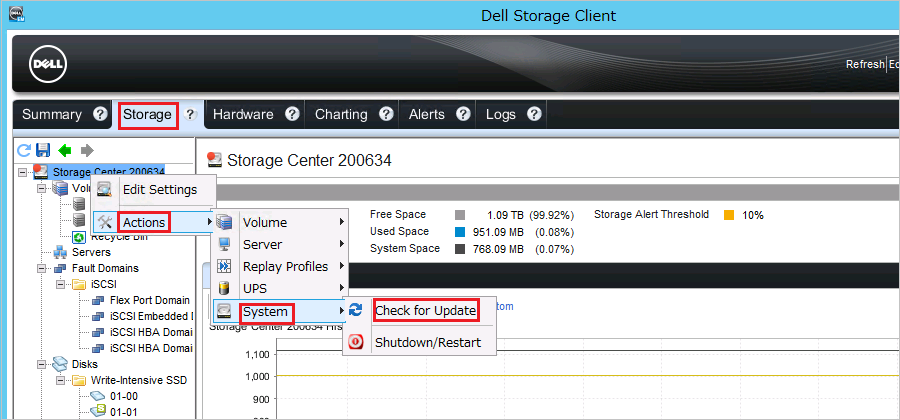Select Storage Center 200634 in tree
The image size is (900, 420).
pyautogui.click(x=108, y=172)
